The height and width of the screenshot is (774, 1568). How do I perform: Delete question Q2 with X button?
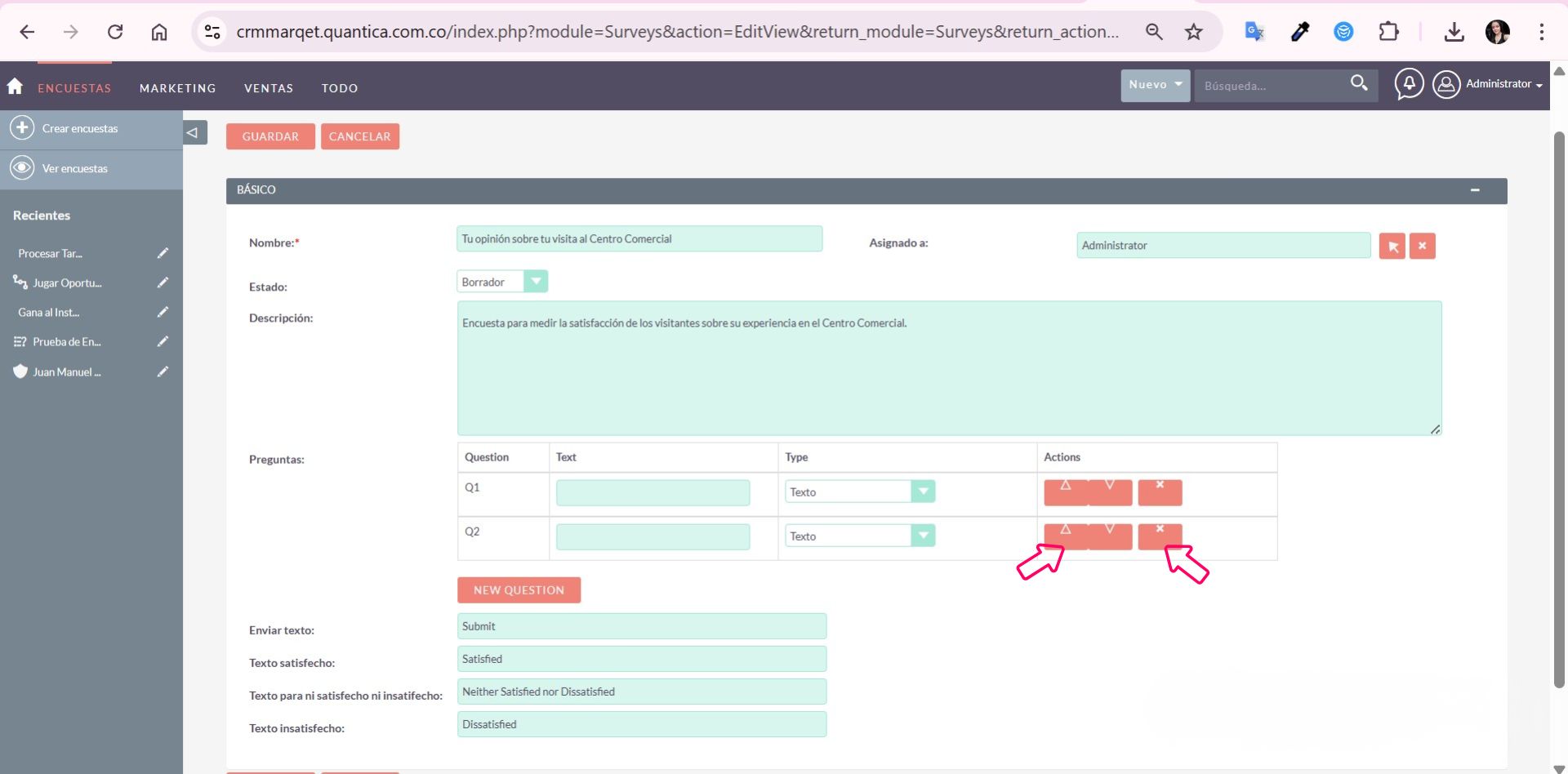1160,536
